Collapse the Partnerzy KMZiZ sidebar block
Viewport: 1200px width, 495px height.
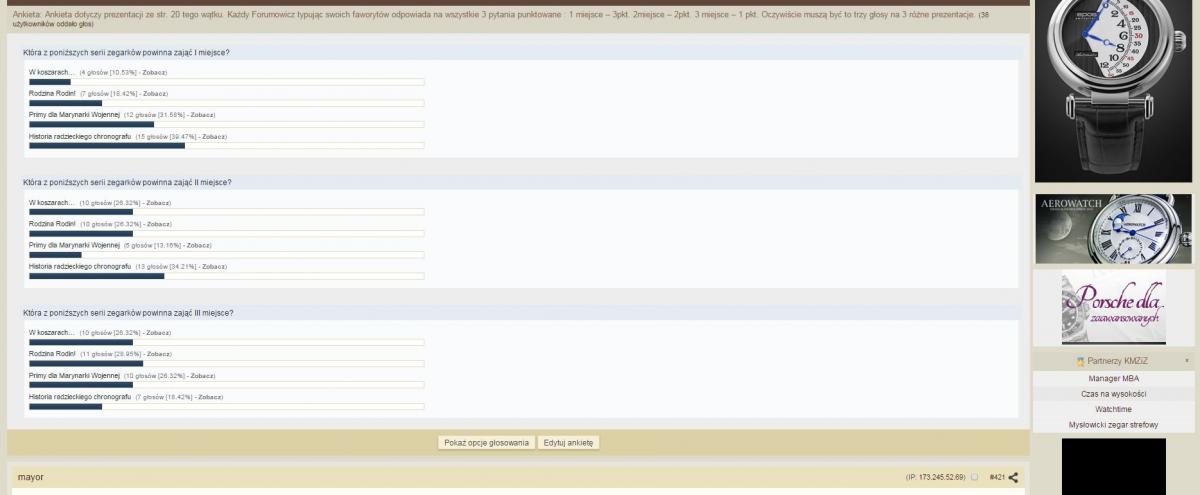click(x=1187, y=361)
